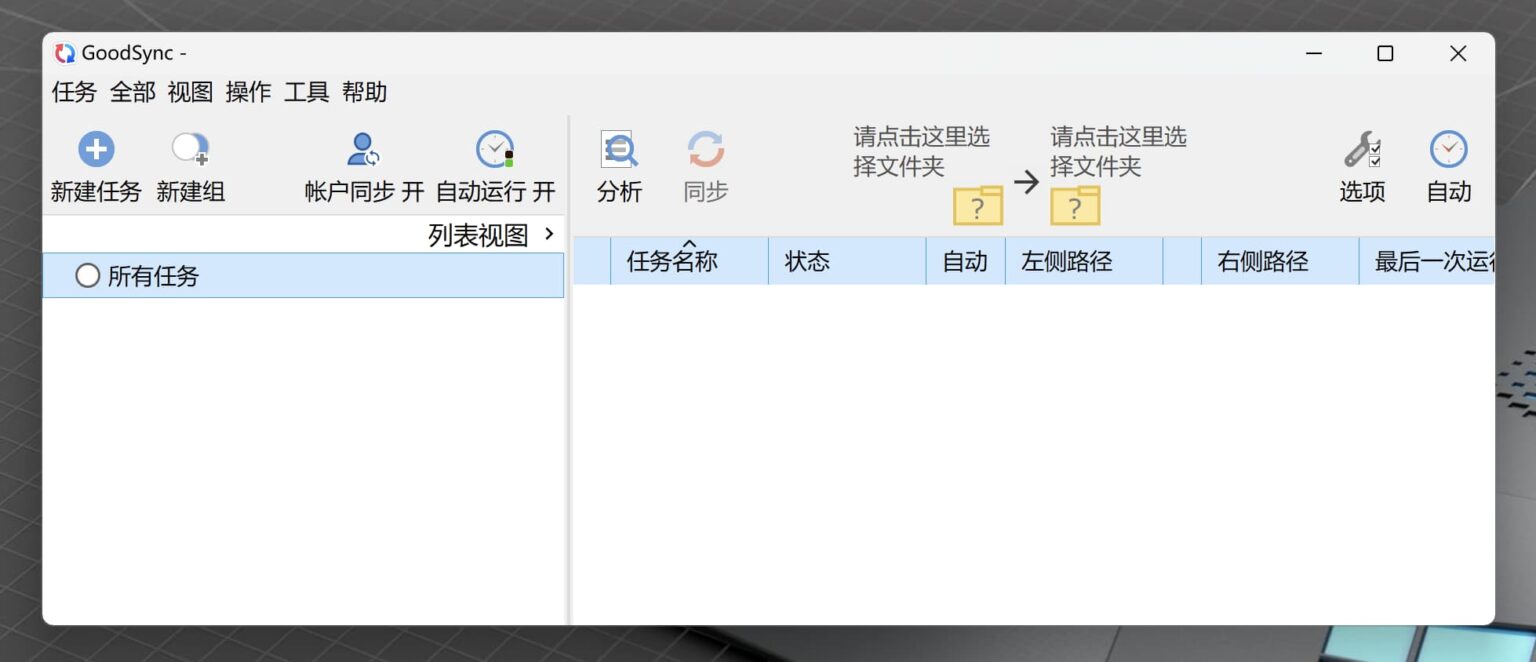This screenshot has height=662, width=1536.
Task: Click the right folder picker with question mark
Action: [x=1076, y=206]
